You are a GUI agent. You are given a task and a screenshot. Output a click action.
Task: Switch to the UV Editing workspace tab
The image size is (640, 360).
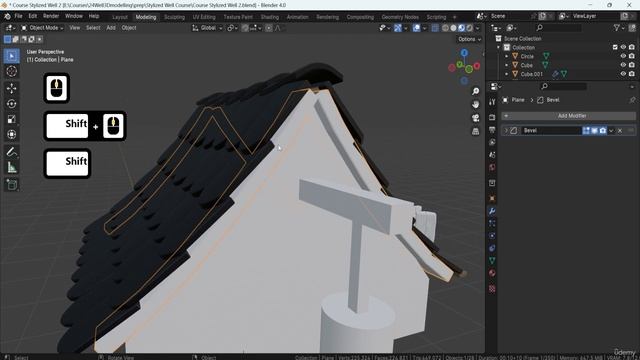[204, 17]
